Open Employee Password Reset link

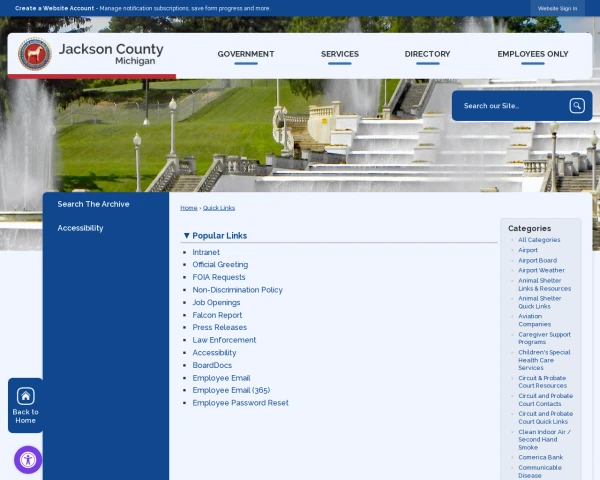pyautogui.click(x=240, y=403)
